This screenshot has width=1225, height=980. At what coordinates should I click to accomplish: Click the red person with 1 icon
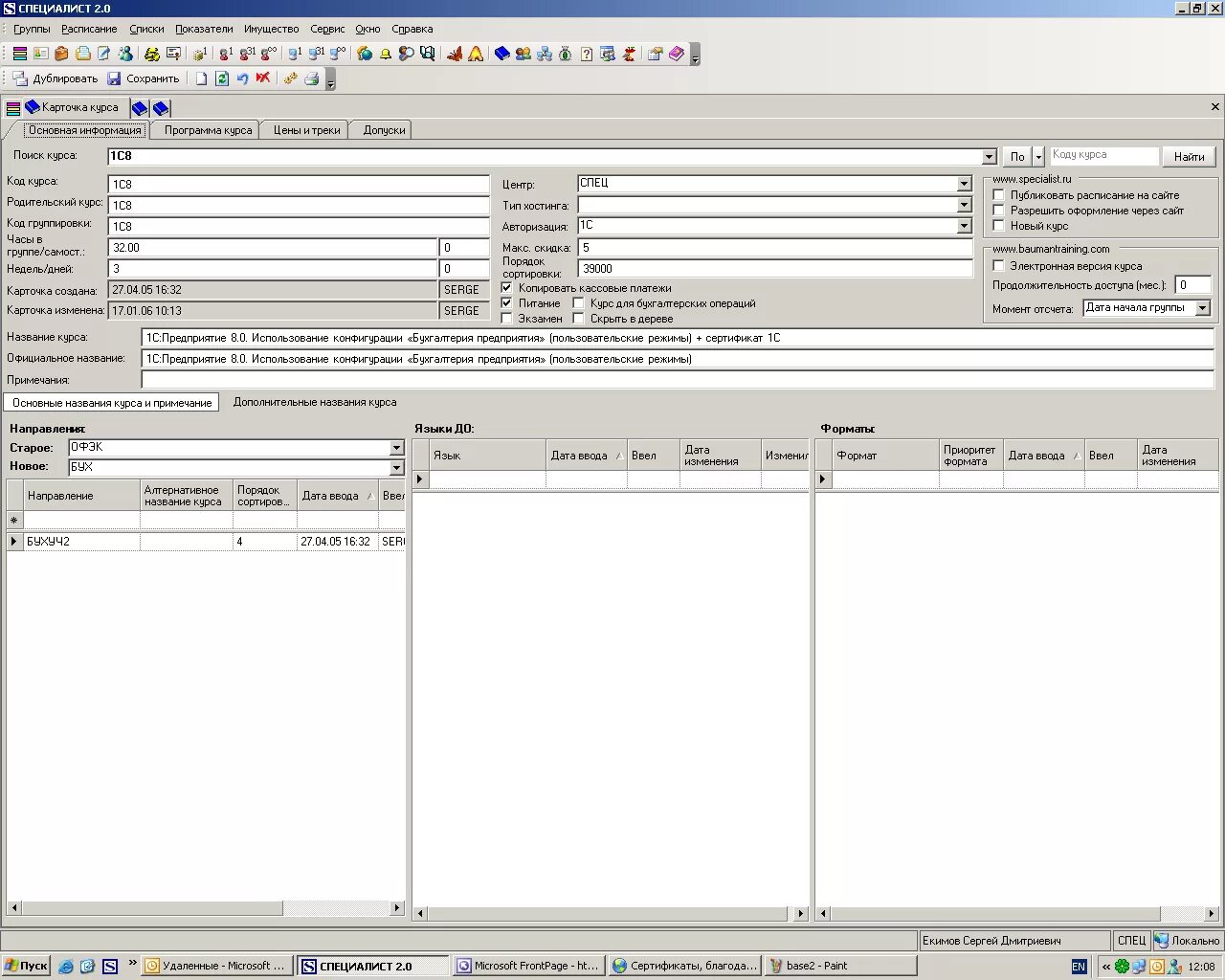click(x=226, y=54)
